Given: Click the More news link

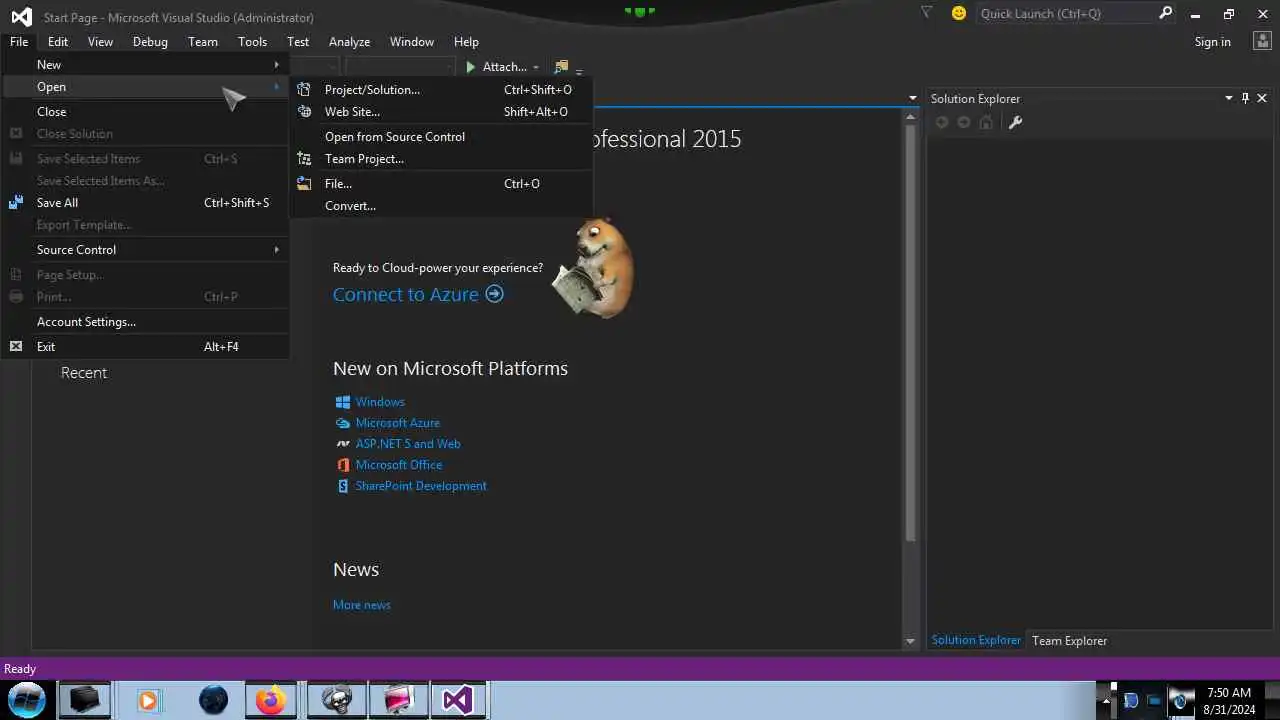Looking at the screenshot, I should 362,604.
